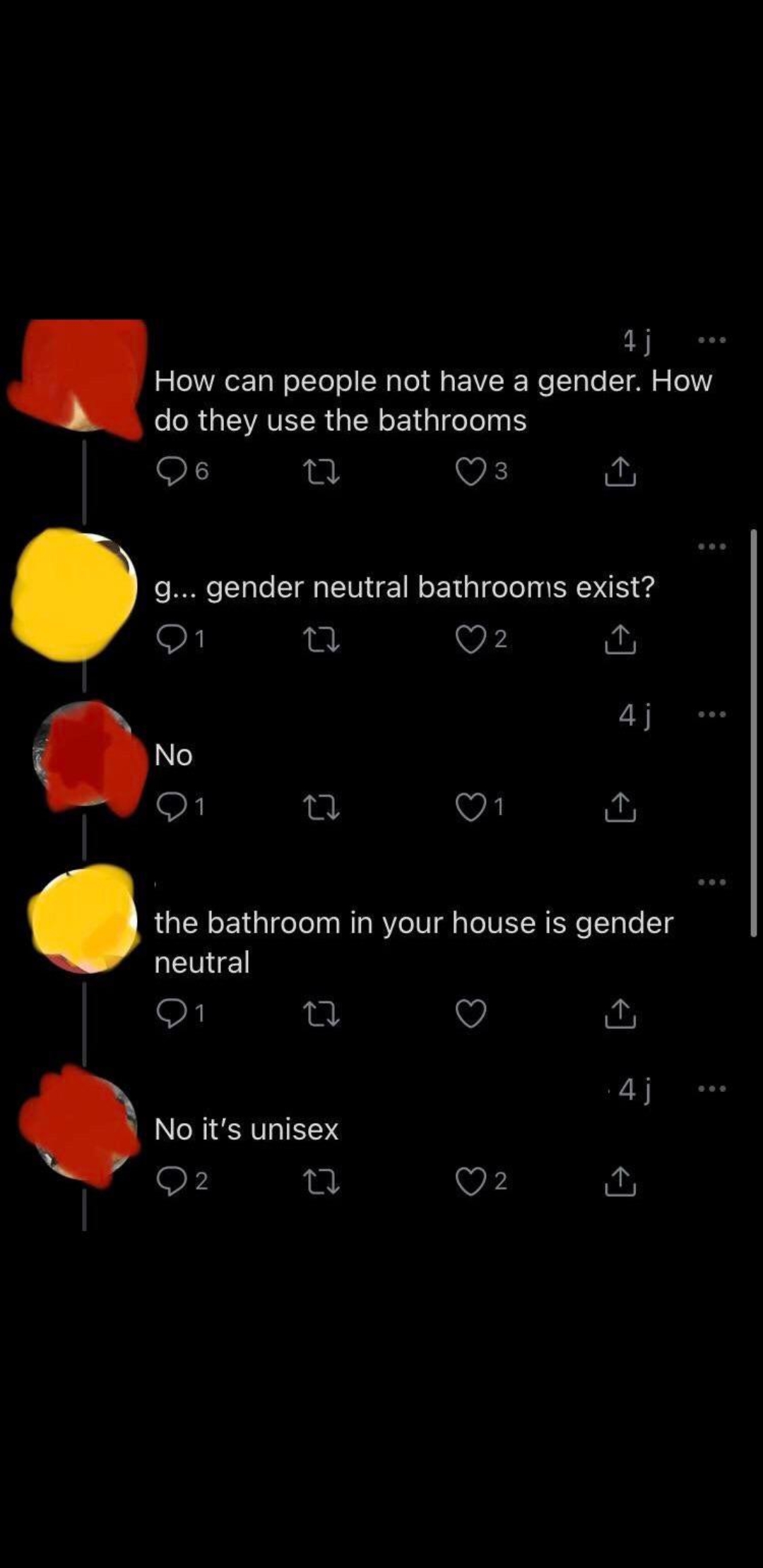Like the 'bathroom in your house' tweet
The height and width of the screenshot is (1568, 763).
coord(471,1014)
